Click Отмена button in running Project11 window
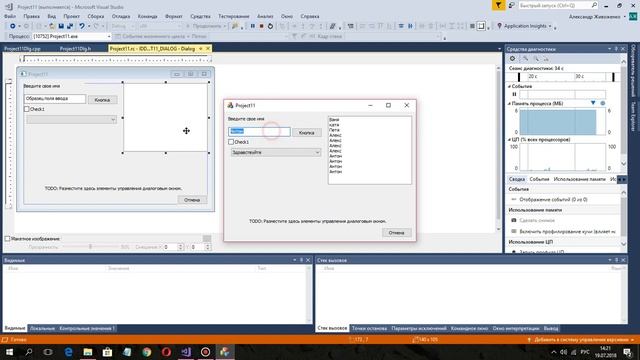Viewport: 640px width, 360px height. click(x=396, y=233)
